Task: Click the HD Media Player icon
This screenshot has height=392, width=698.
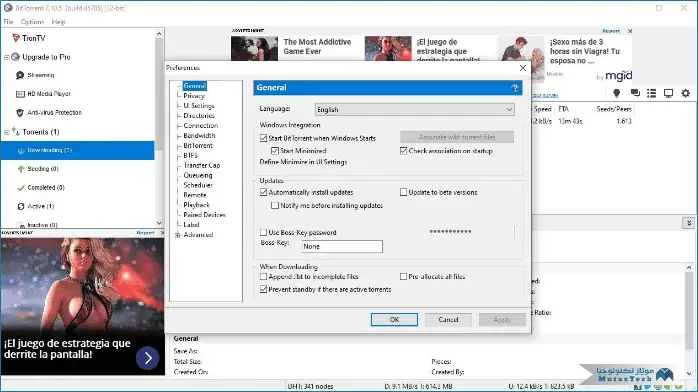Action: 20,94
